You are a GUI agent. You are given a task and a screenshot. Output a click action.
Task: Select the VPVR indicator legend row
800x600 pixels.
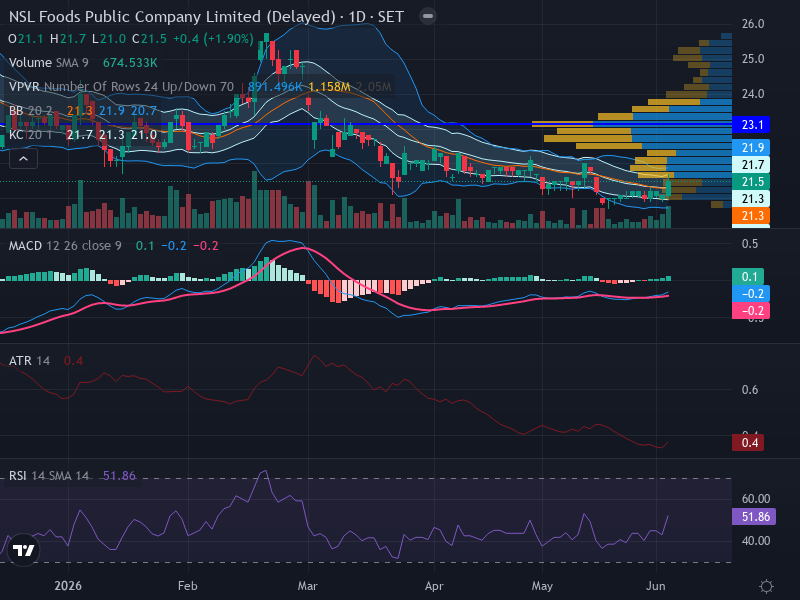click(200, 87)
